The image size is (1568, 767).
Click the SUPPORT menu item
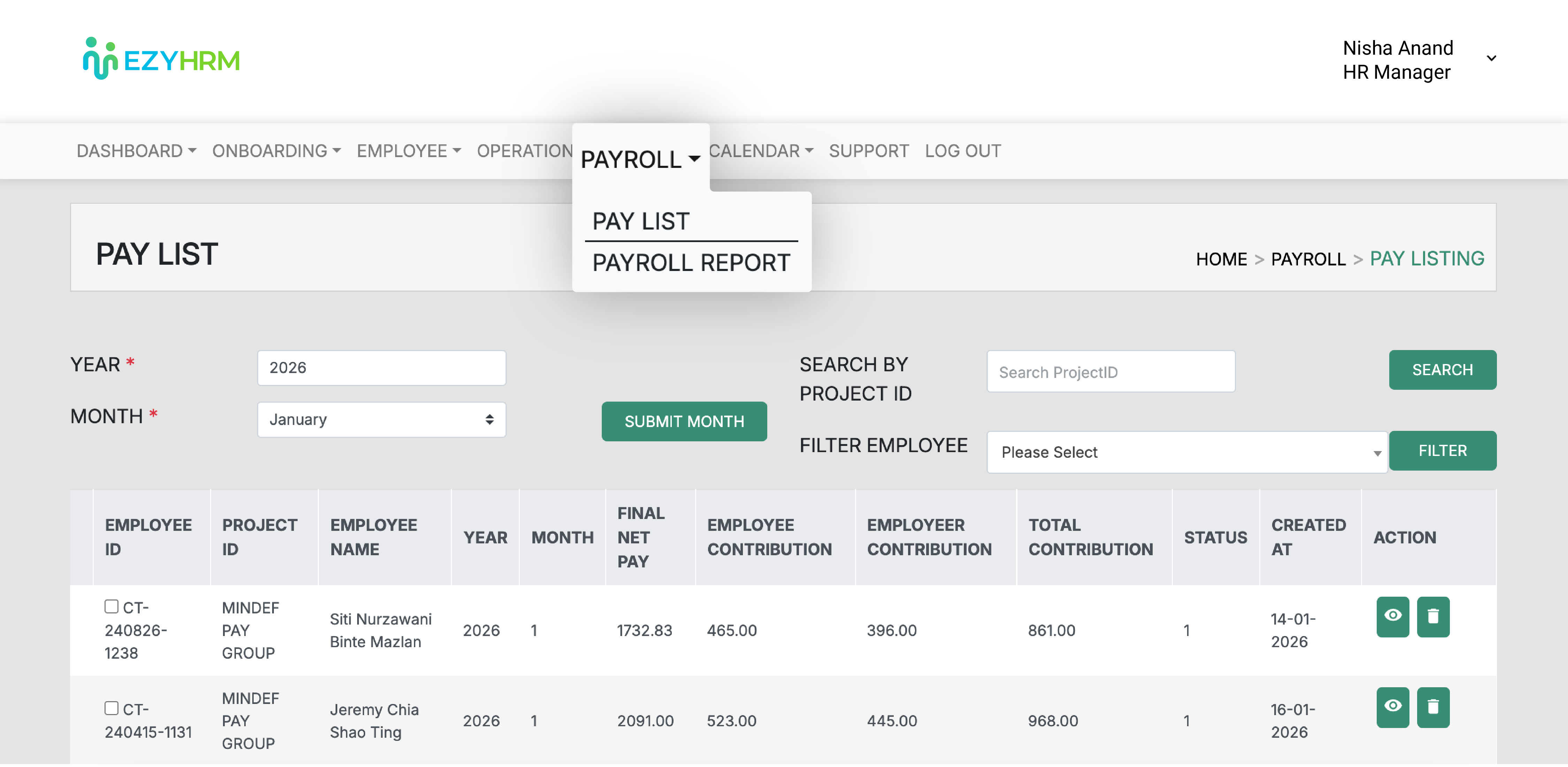(869, 151)
